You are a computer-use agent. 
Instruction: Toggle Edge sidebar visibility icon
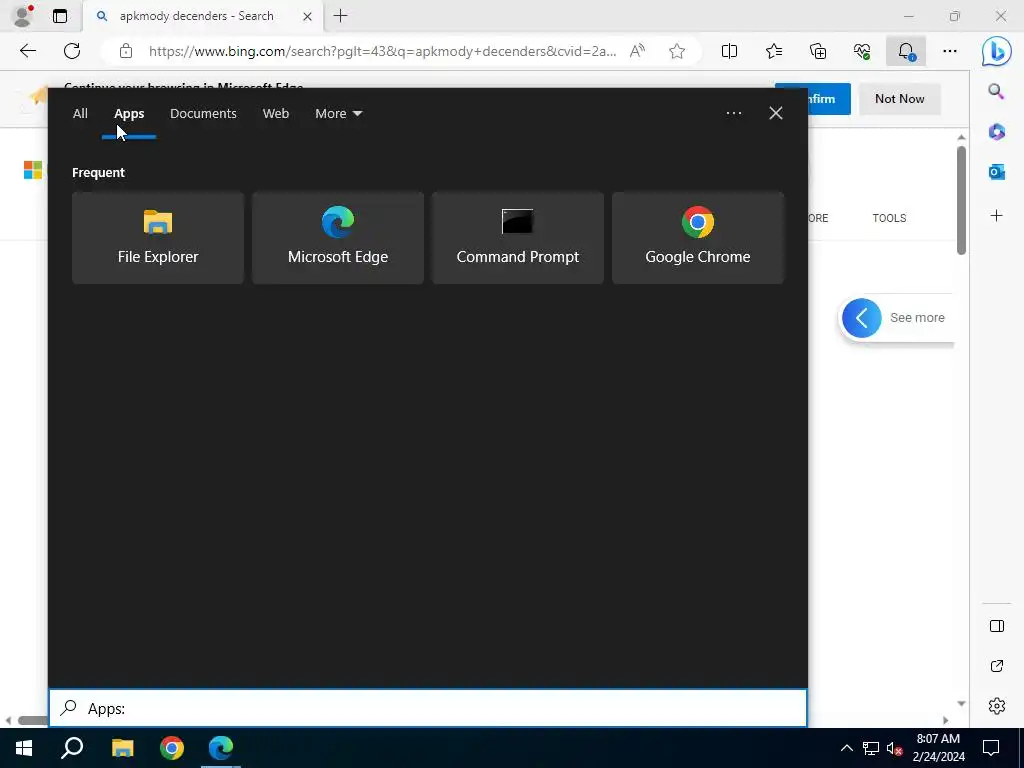(x=997, y=626)
